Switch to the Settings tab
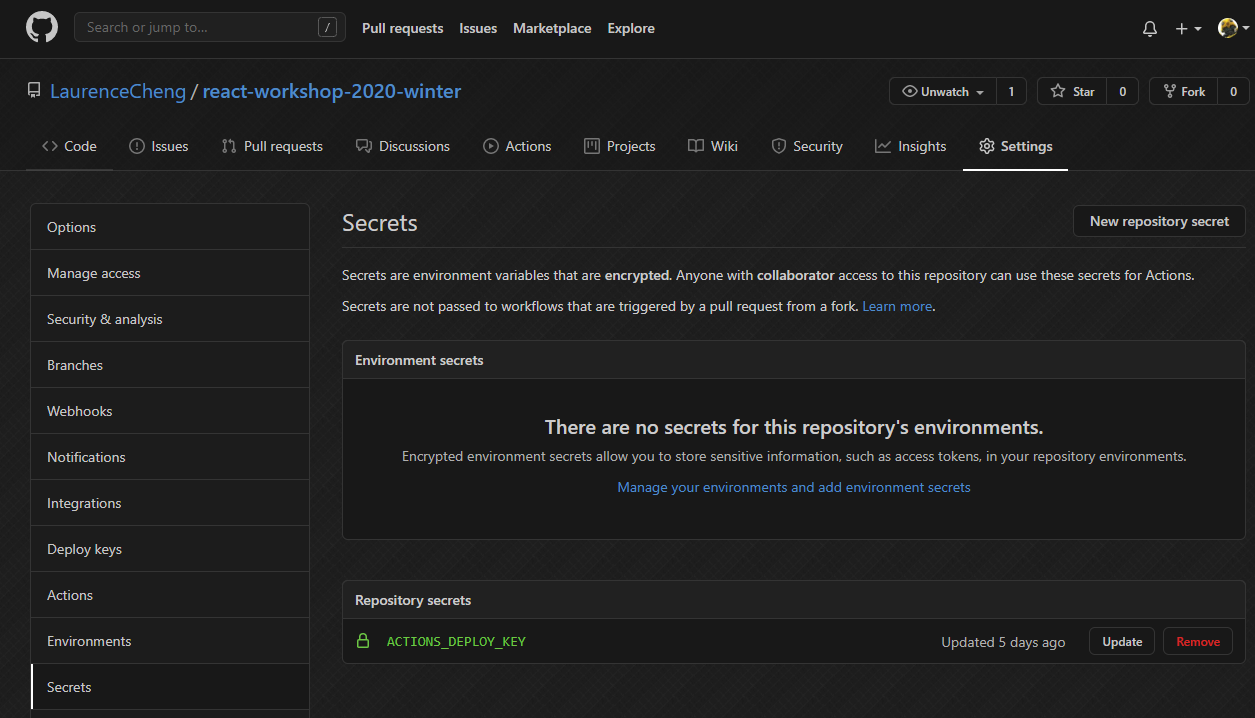Screen dimensions: 1255x718 (1015, 146)
